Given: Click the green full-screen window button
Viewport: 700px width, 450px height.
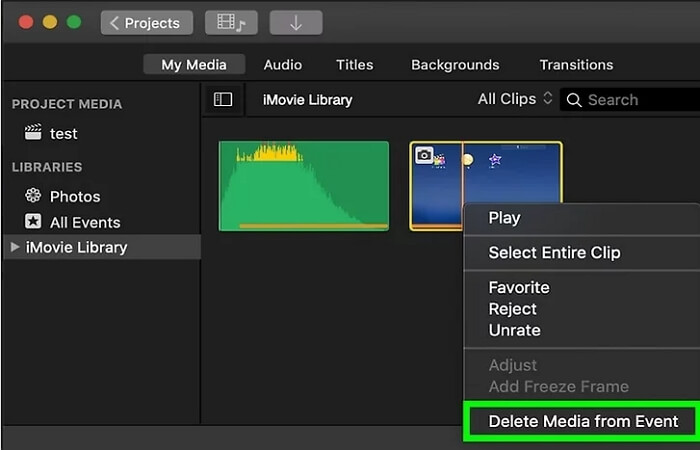Looking at the screenshot, I should pyautogui.click(x=74, y=22).
